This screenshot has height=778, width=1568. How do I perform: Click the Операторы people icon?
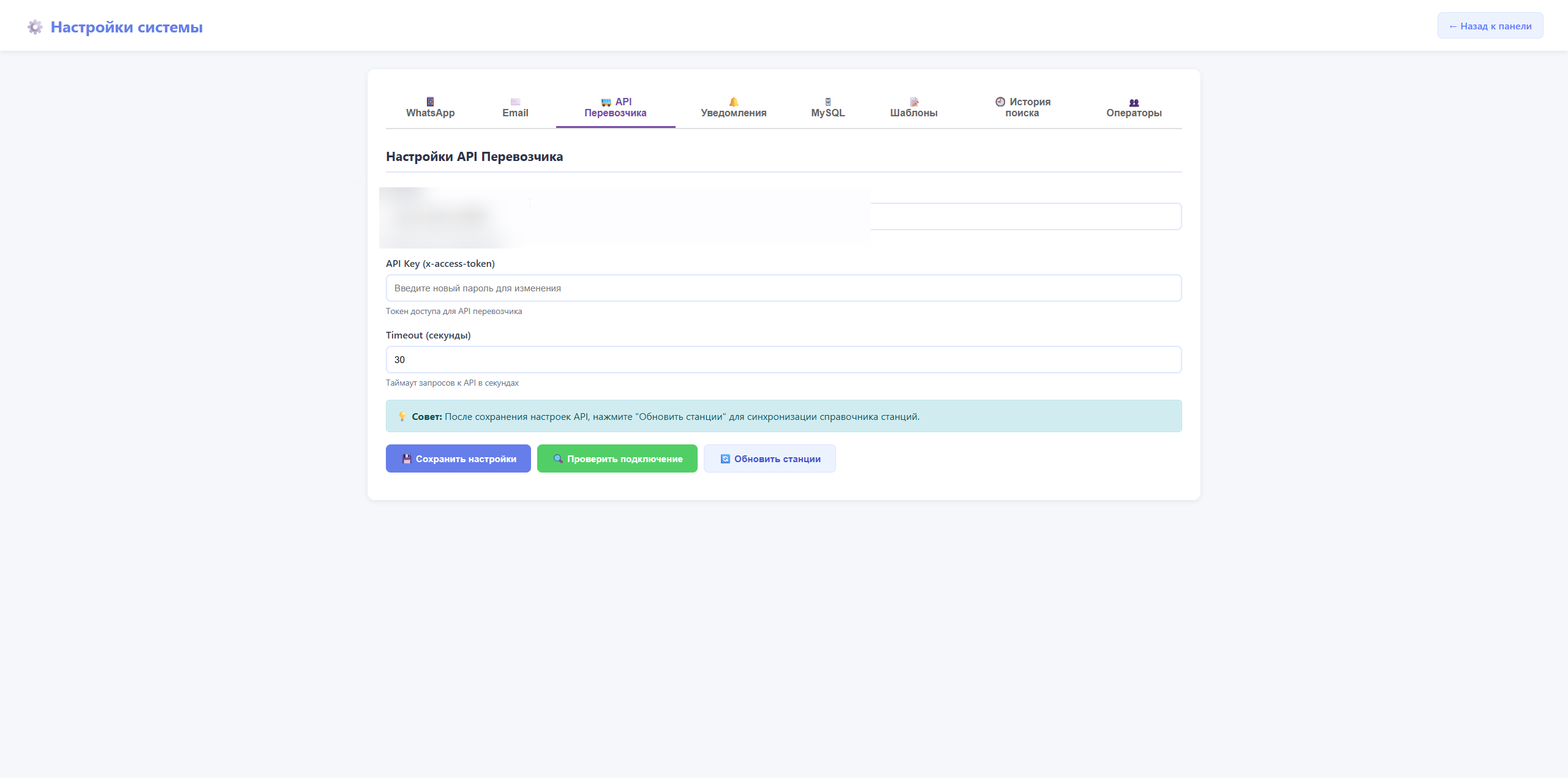tap(1134, 103)
